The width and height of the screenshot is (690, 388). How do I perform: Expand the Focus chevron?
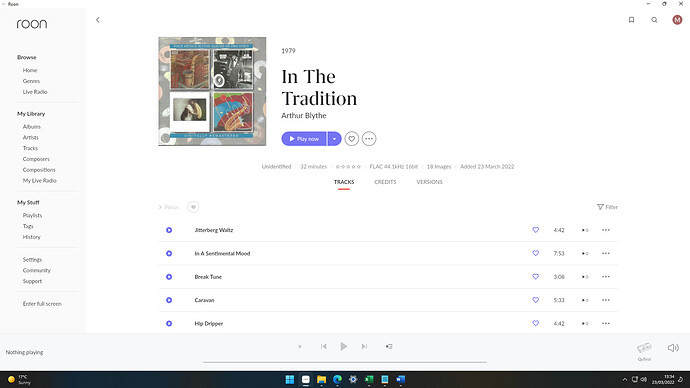tap(160, 207)
